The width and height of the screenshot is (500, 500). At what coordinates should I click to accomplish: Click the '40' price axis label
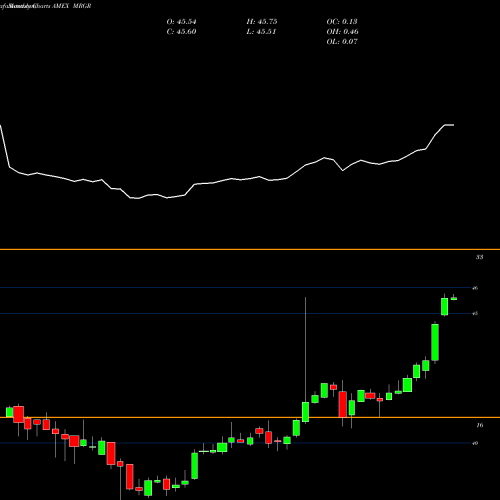pyautogui.click(x=475, y=443)
